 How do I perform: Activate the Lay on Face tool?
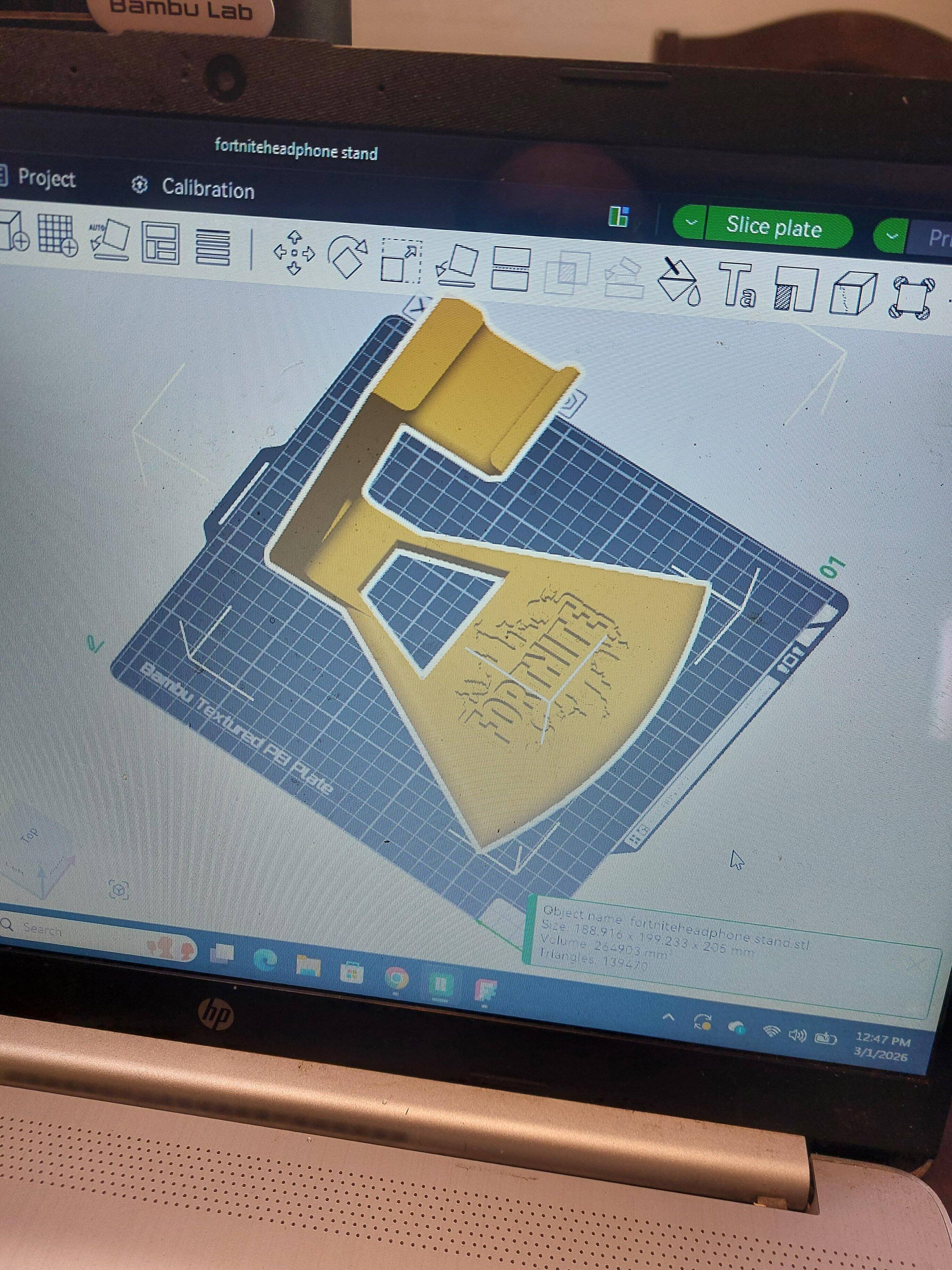point(457,265)
